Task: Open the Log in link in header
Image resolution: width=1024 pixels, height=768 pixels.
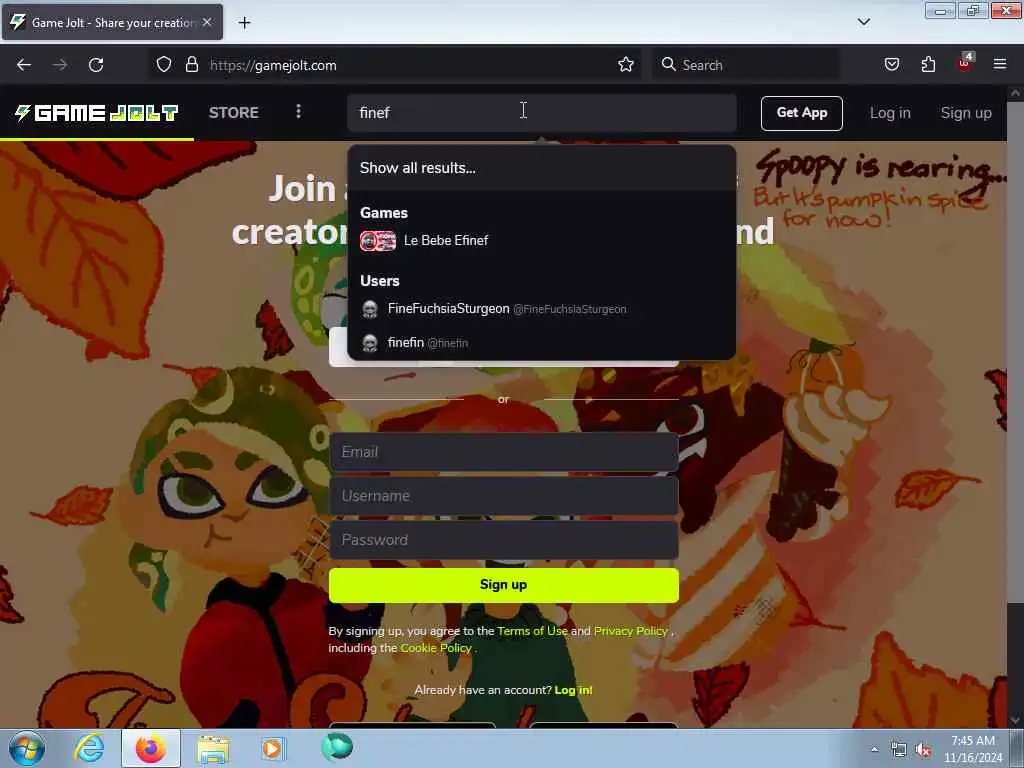Action: (x=889, y=113)
